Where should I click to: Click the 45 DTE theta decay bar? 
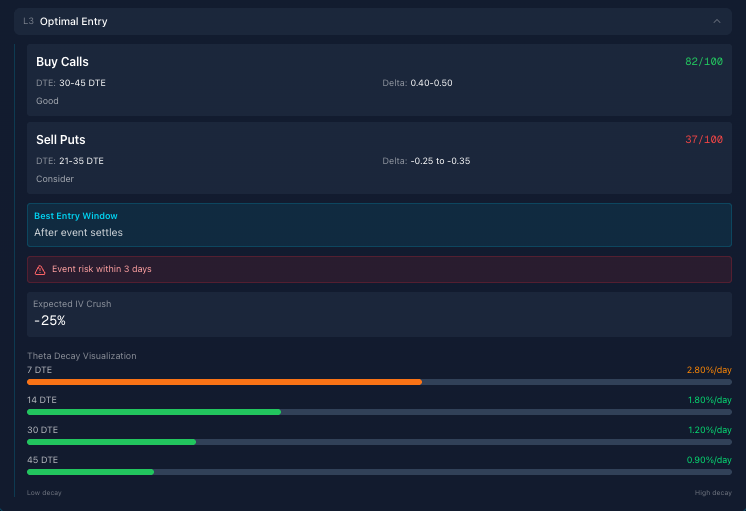pos(90,472)
